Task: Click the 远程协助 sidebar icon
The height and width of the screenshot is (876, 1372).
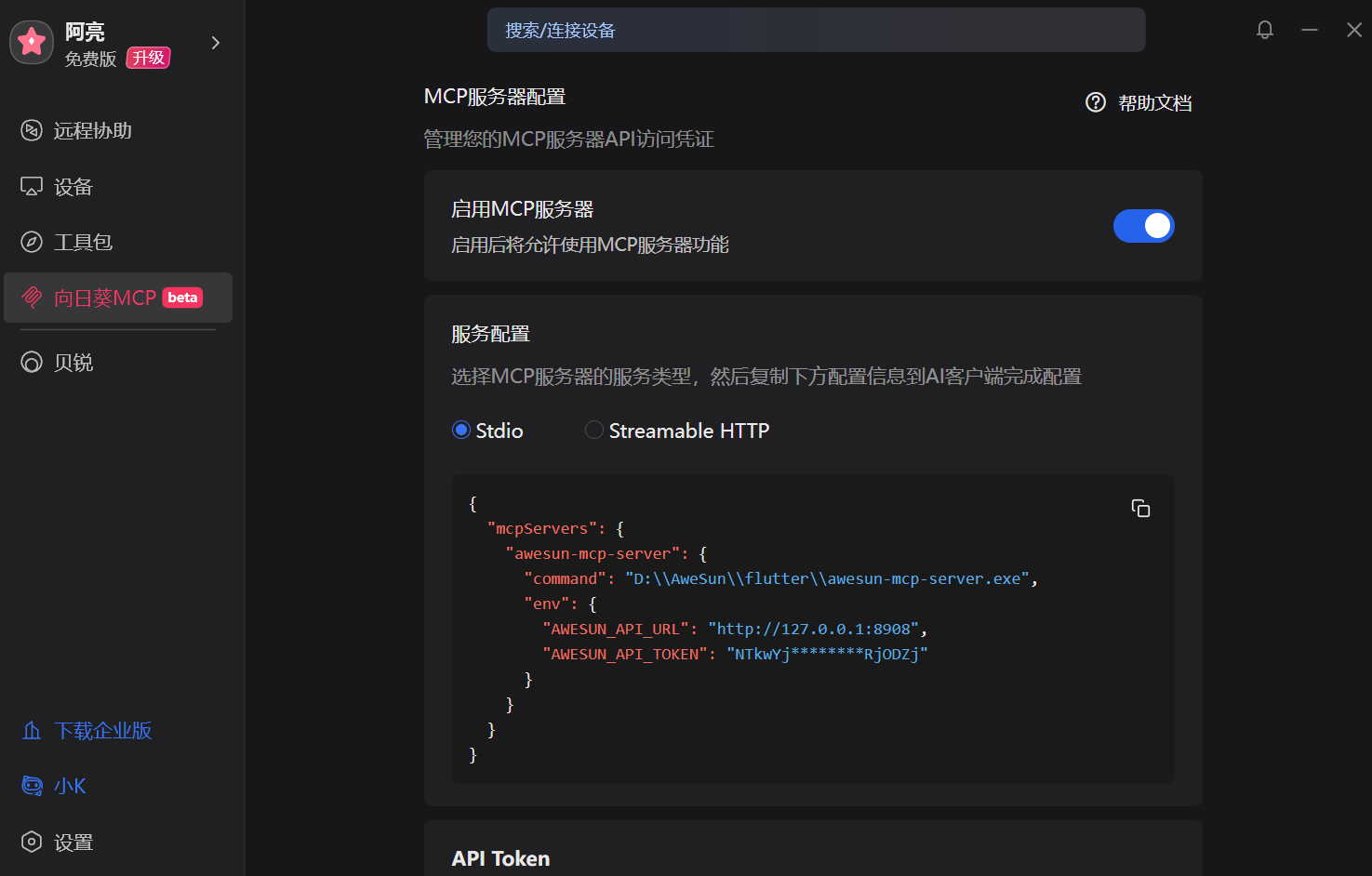Action: (32, 130)
